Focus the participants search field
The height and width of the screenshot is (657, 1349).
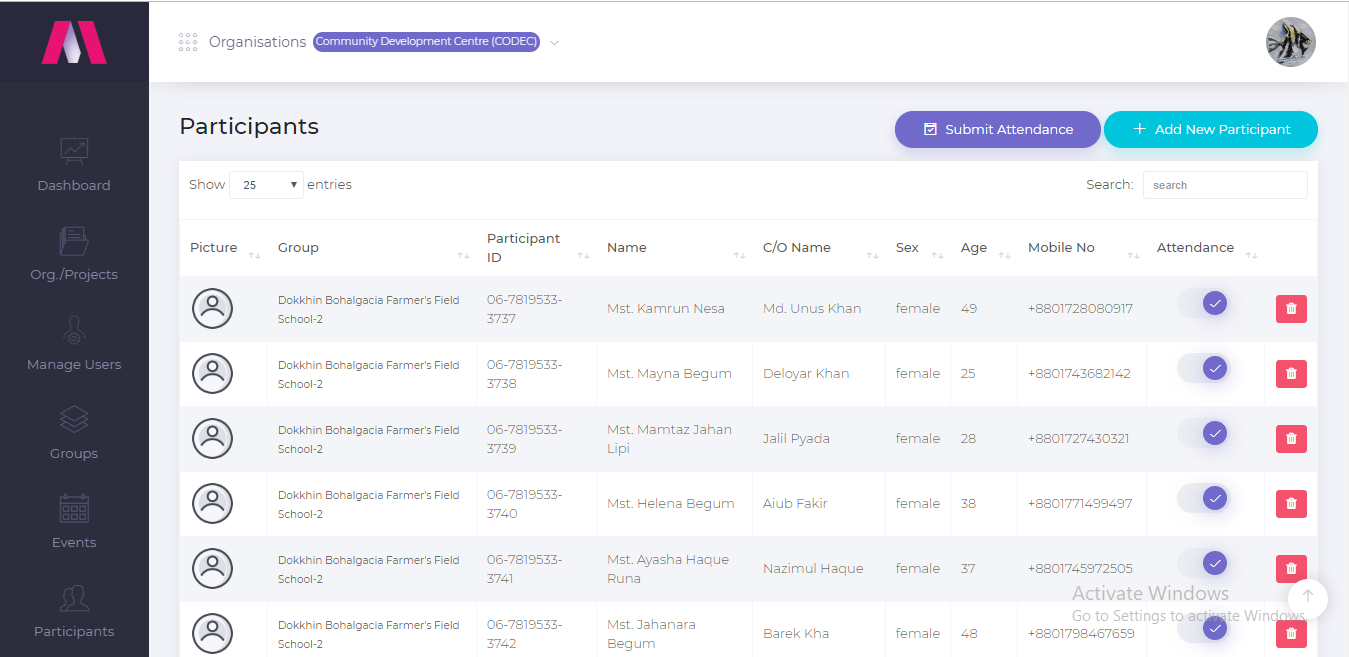(x=1224, y=185)
